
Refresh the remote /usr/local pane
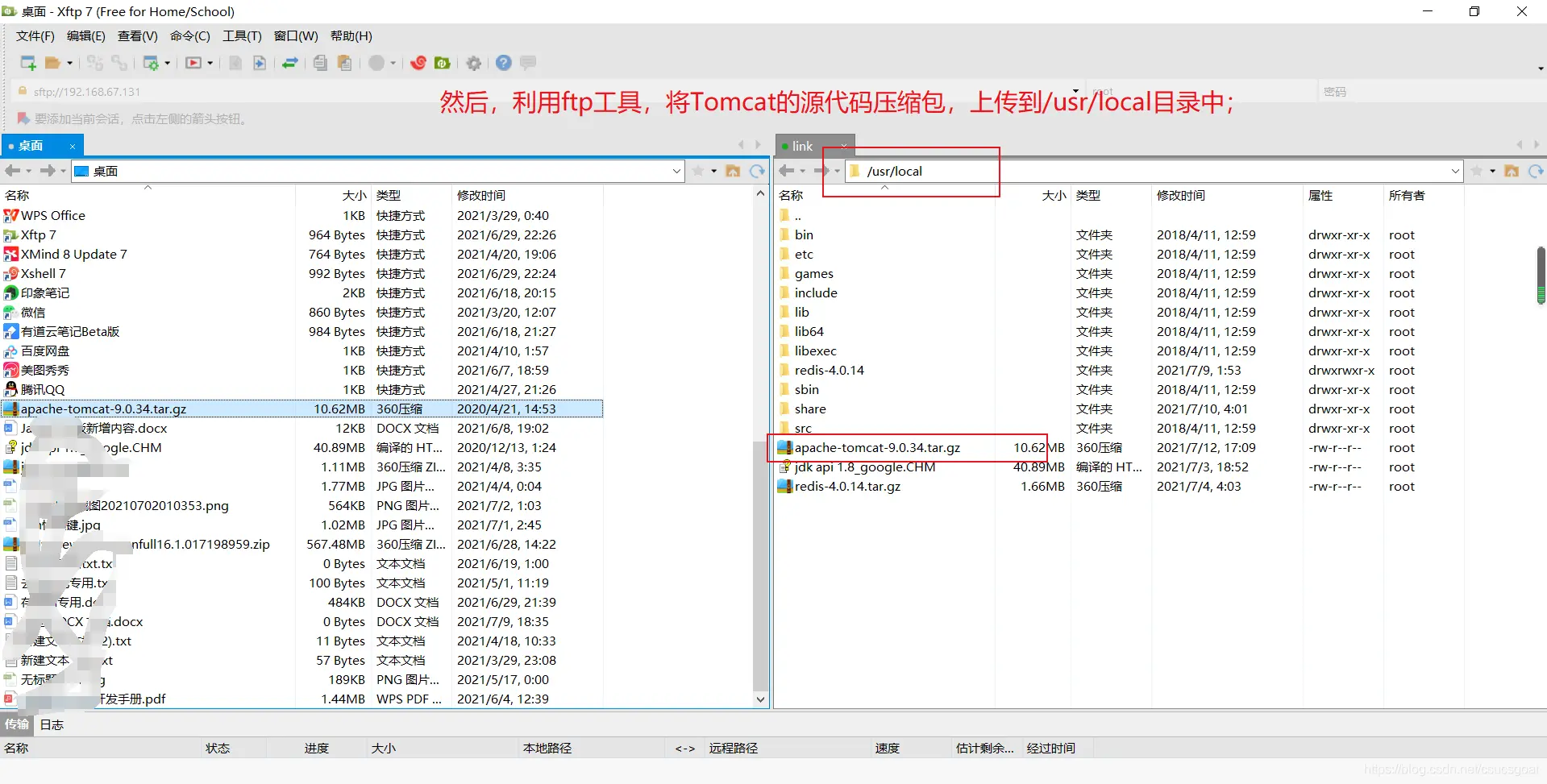(x=1536, y=171)
